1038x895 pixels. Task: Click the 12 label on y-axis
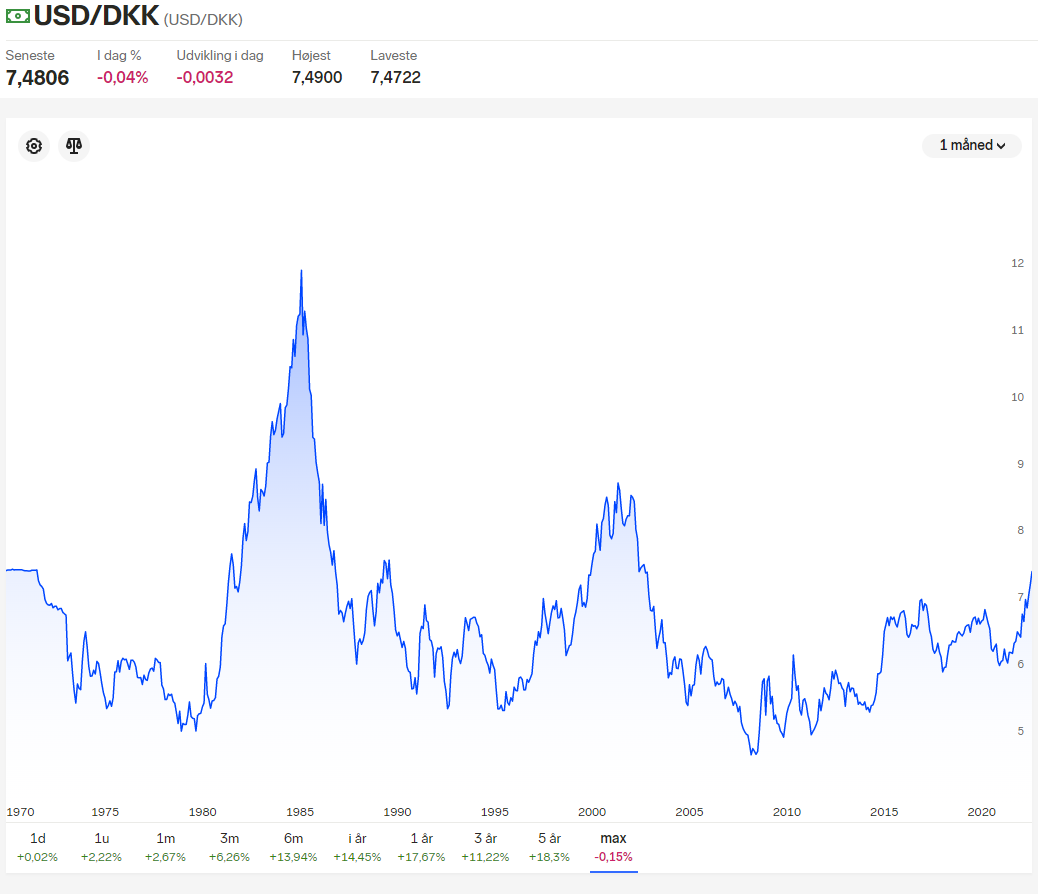pyautogui.click(x=1017, y=263)
